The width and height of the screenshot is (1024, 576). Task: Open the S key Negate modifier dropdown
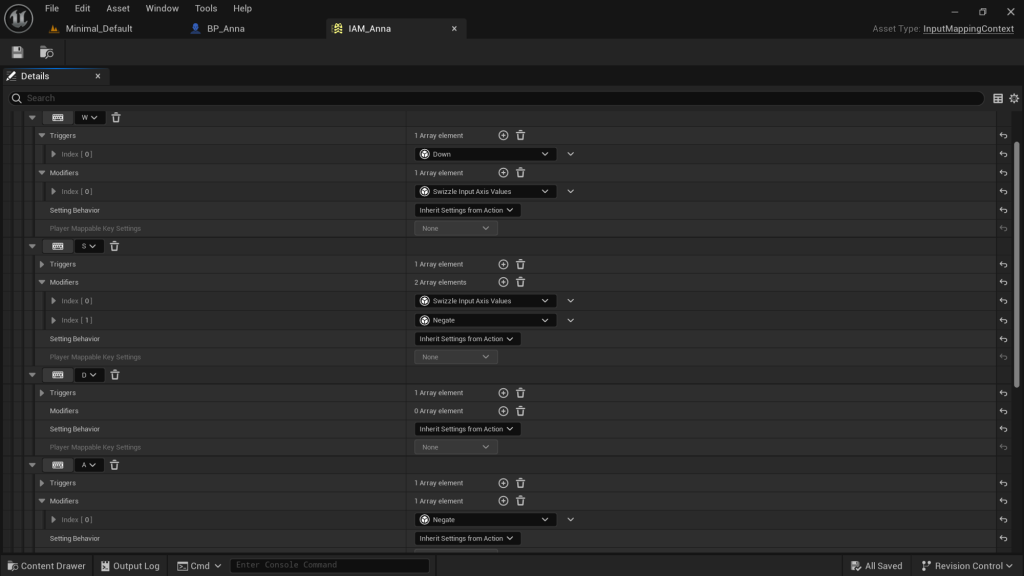tap(485, 320)
